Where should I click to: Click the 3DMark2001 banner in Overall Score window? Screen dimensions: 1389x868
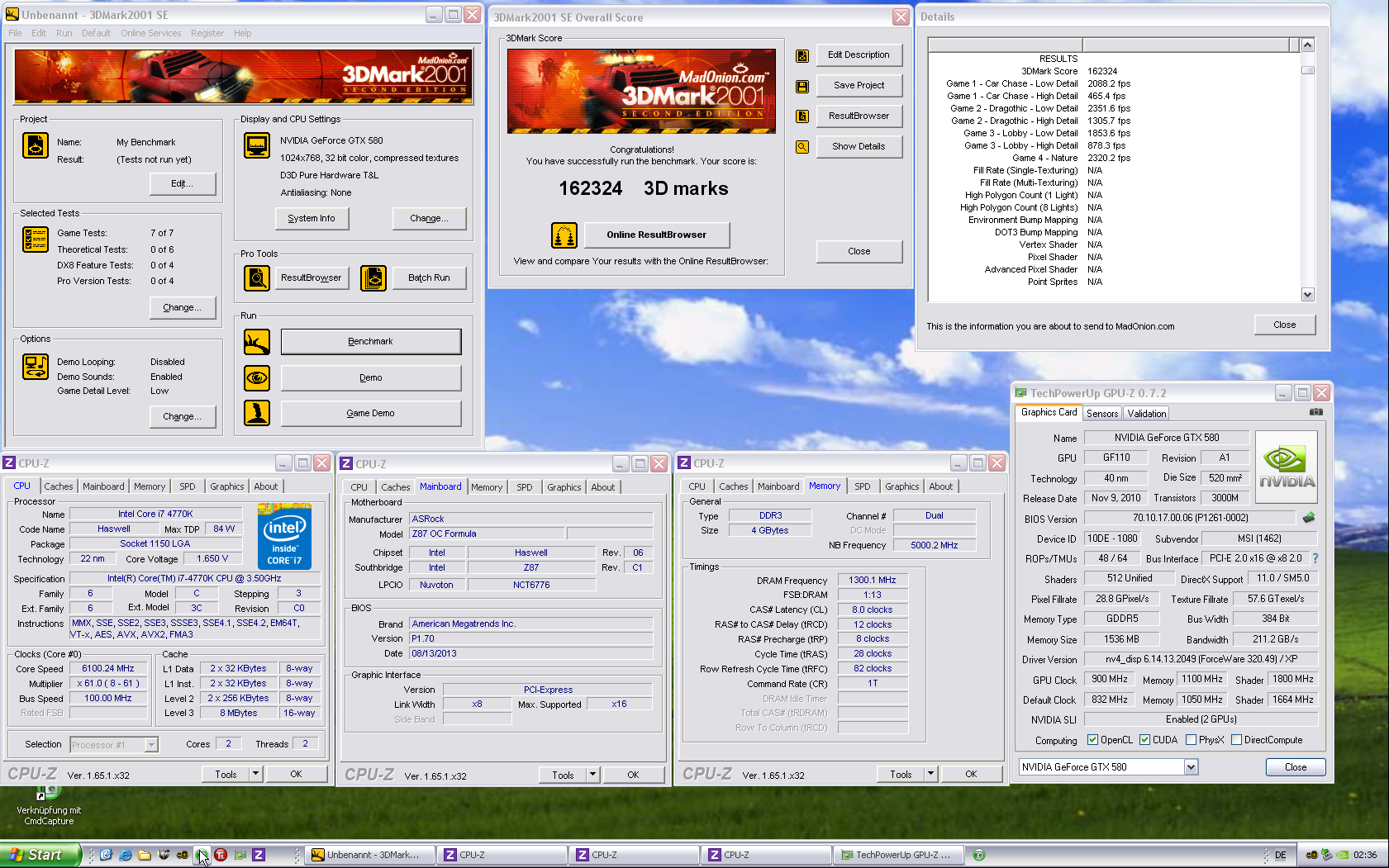coord(641,91)
